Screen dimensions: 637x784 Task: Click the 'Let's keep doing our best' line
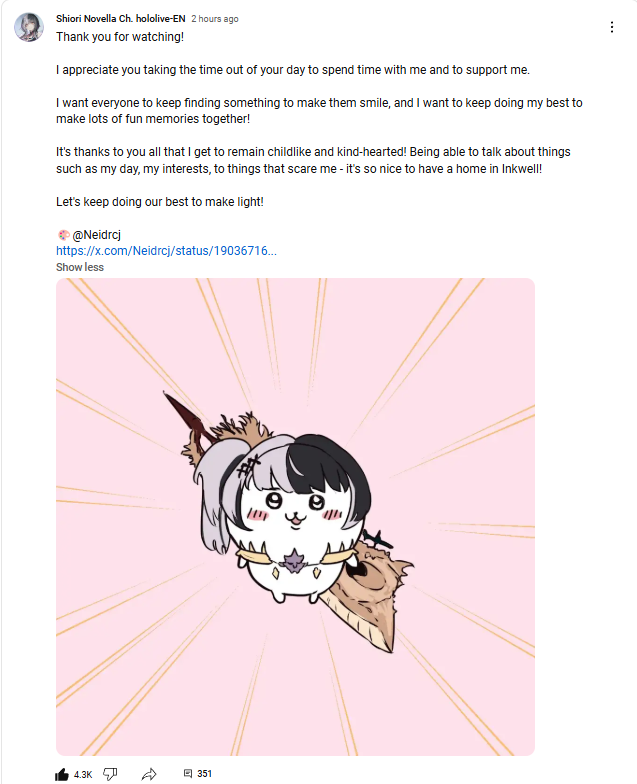(x=160, y=202)
